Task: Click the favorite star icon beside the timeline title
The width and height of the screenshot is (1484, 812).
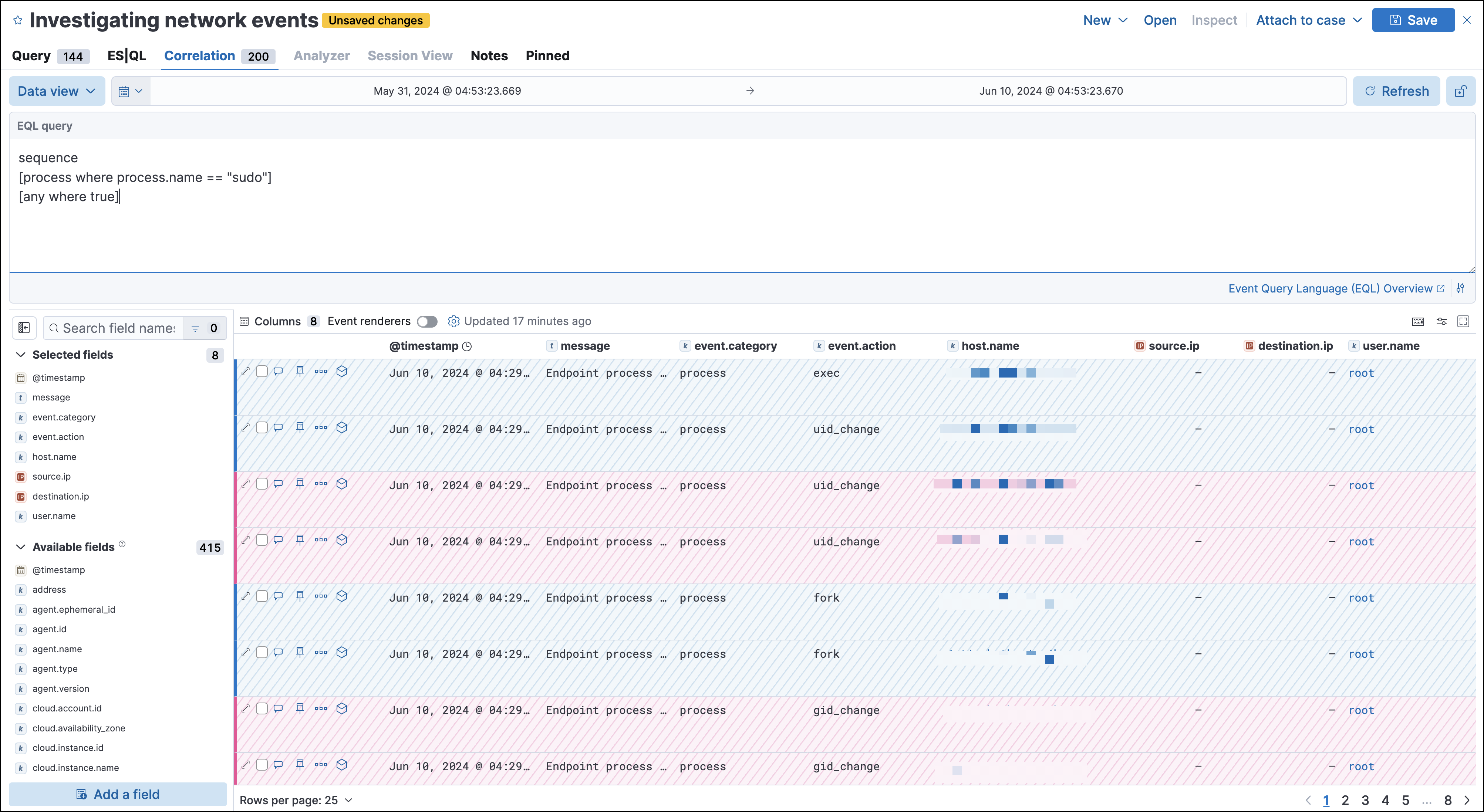Action: pyautogui.click(x=18, y=20)
